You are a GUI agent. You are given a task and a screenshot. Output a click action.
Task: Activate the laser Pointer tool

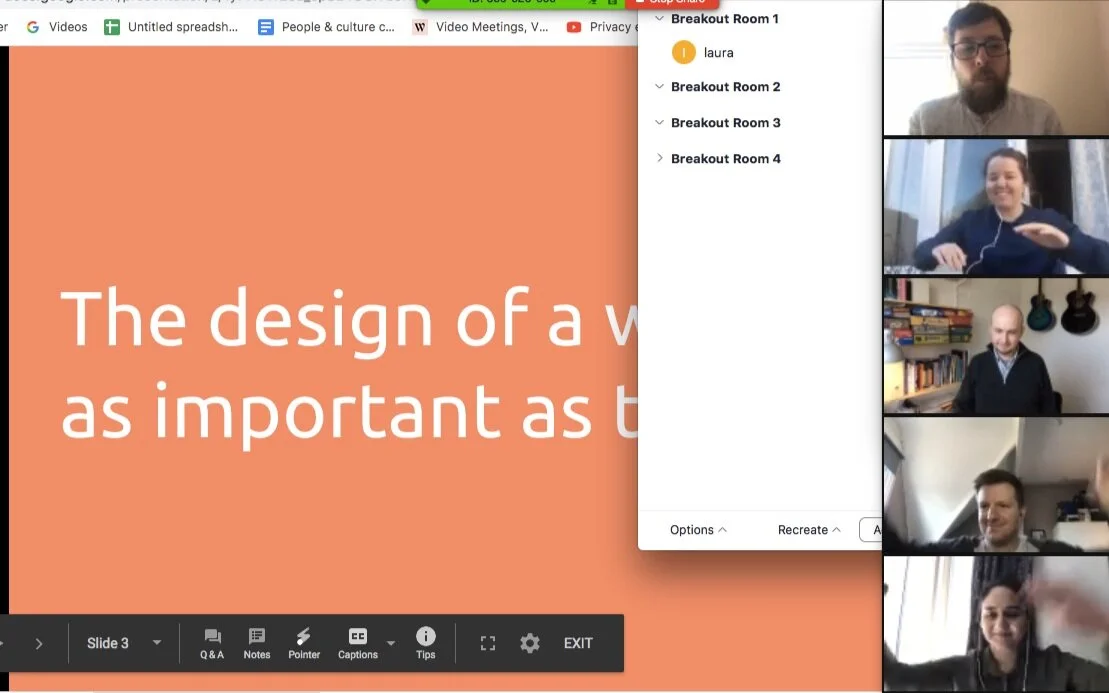coord(304,644)
